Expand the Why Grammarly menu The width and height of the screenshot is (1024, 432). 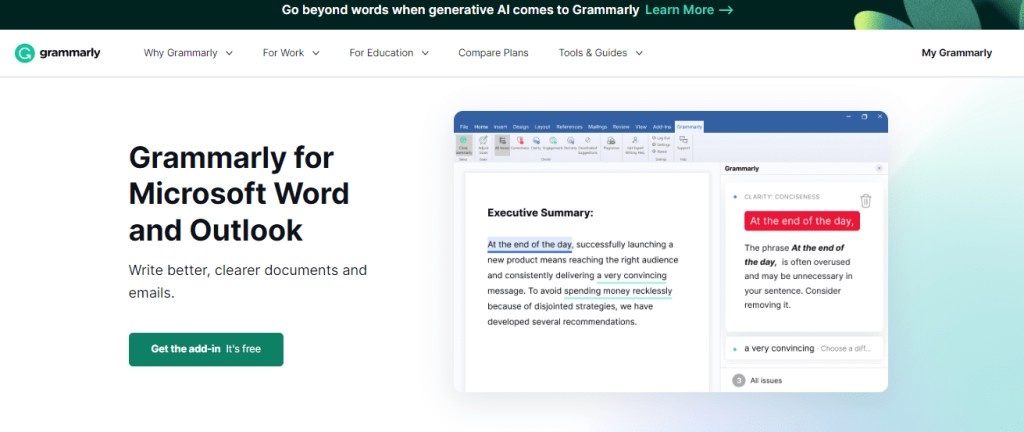coord(188,53)
